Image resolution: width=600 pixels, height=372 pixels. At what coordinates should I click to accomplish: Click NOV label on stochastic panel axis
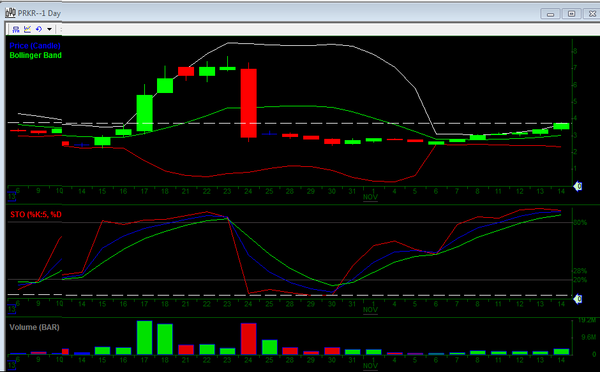tap(370, 310)
